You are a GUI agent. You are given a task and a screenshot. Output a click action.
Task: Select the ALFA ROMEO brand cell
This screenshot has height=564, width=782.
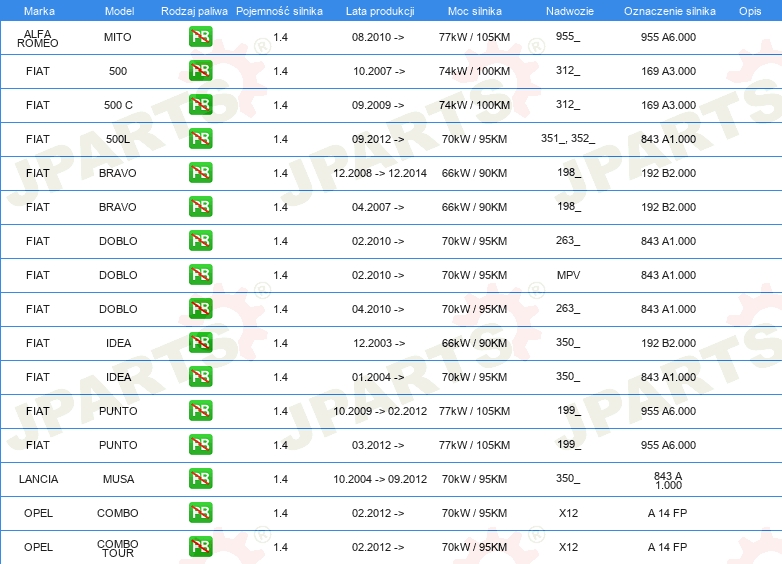38,38
